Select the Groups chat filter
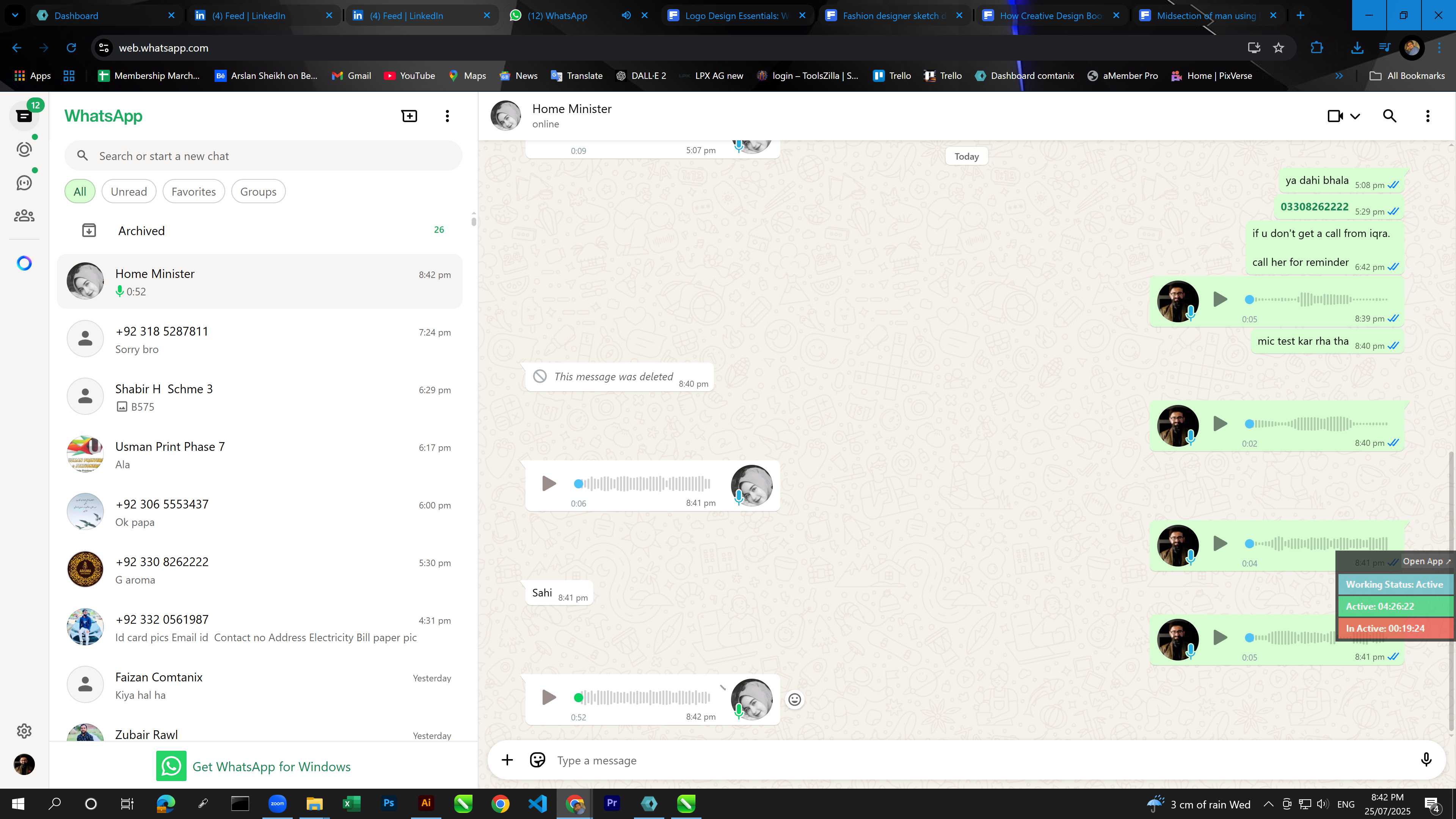 pyautogui.click(x=258, y=191)
